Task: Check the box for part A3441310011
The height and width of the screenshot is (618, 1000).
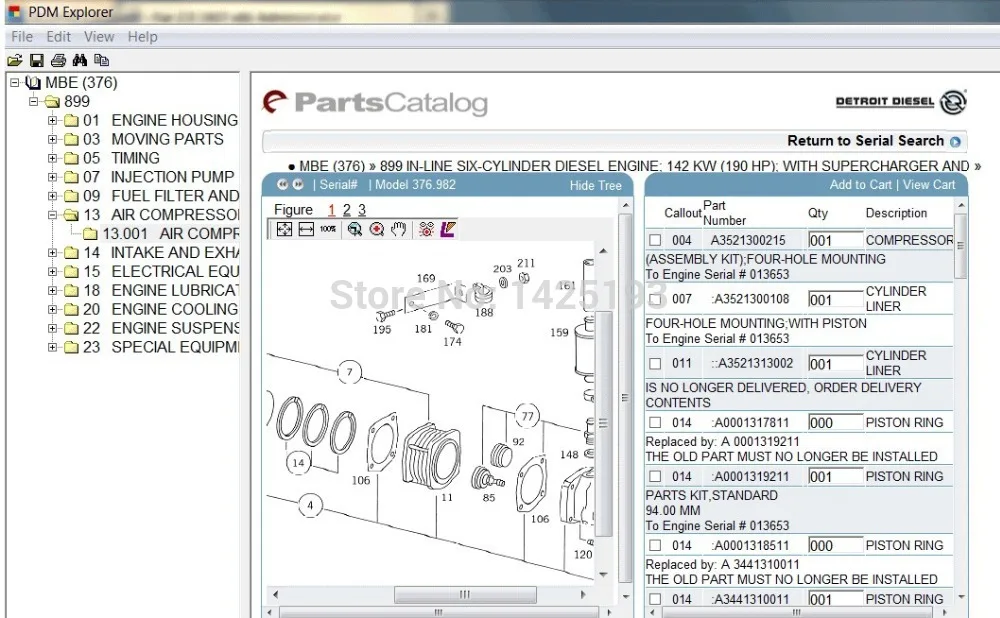Action: (655, 600)
